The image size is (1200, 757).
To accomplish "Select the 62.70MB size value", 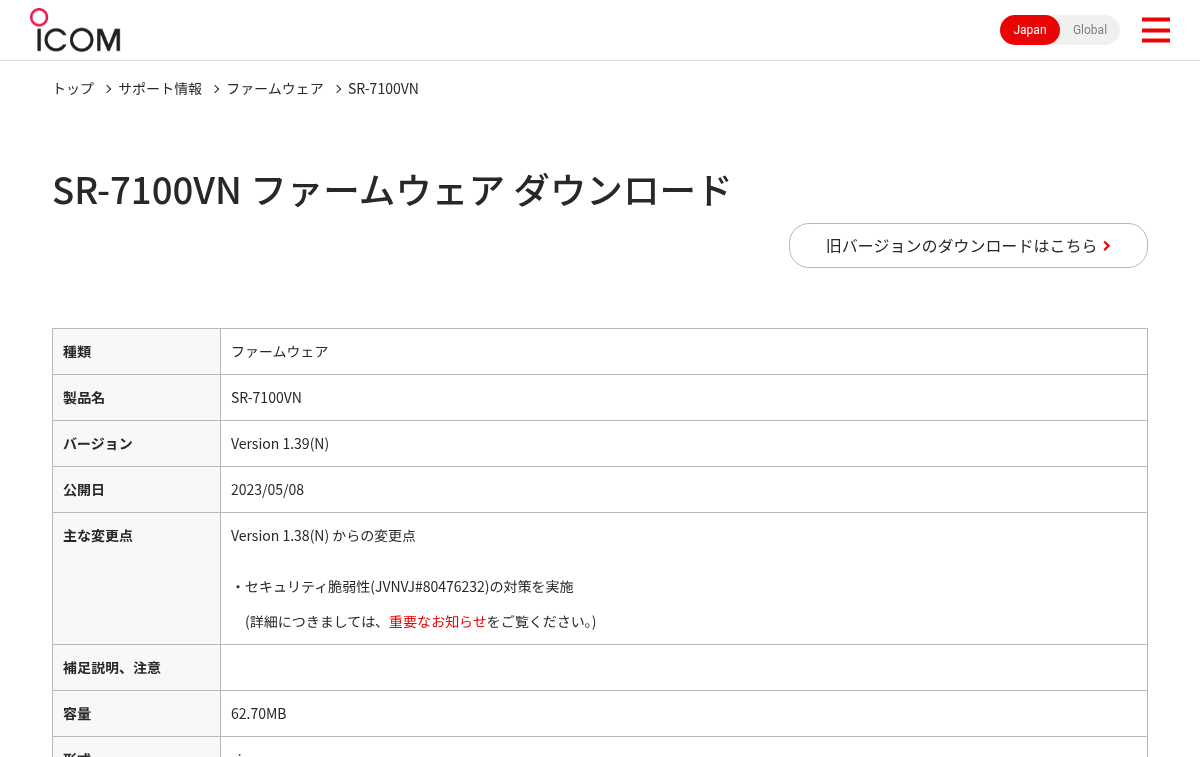I will coord(259,713).
